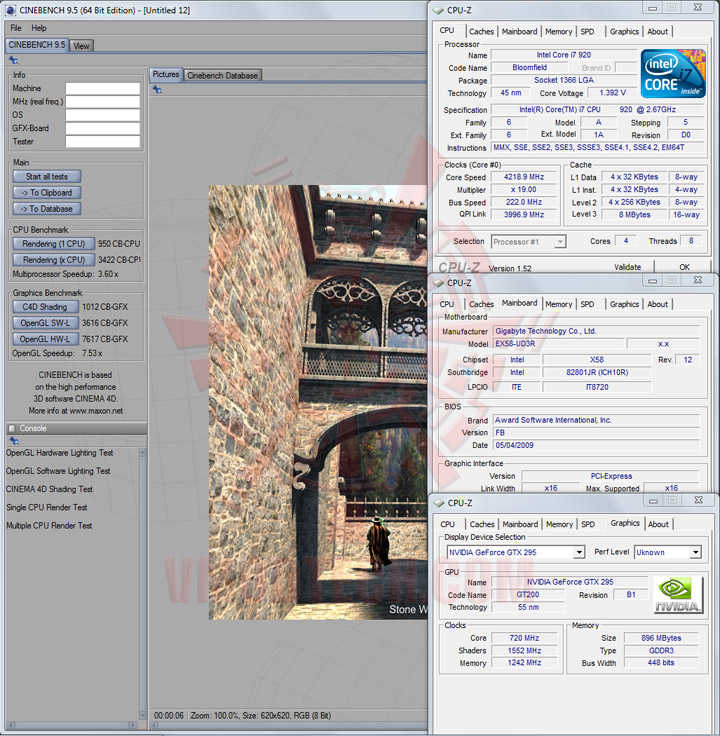The width and height of the screenshot is (720, 736).
Task: Click the console horizontal scrollbar
Action: coord(72,725)
